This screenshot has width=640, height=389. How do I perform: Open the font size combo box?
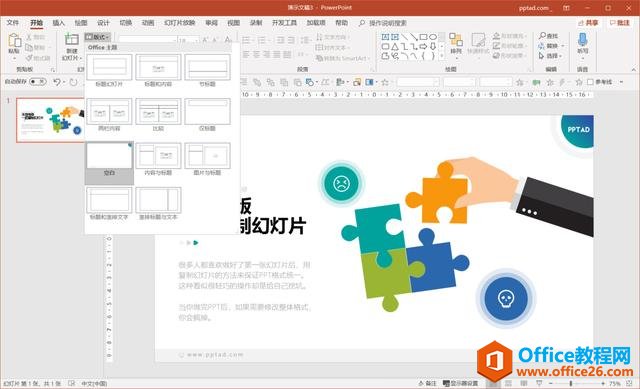click(189, 40)
